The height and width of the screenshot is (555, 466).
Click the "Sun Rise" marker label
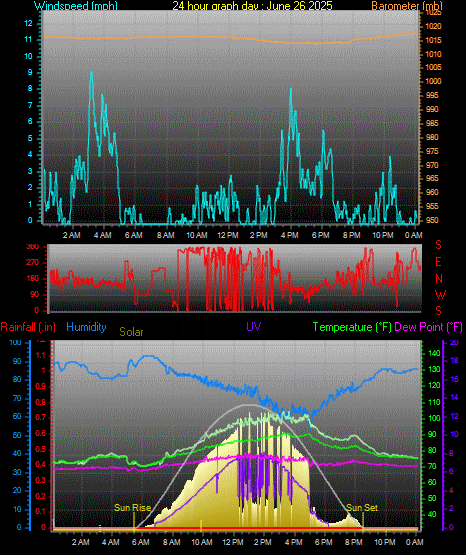click(133, 508)
